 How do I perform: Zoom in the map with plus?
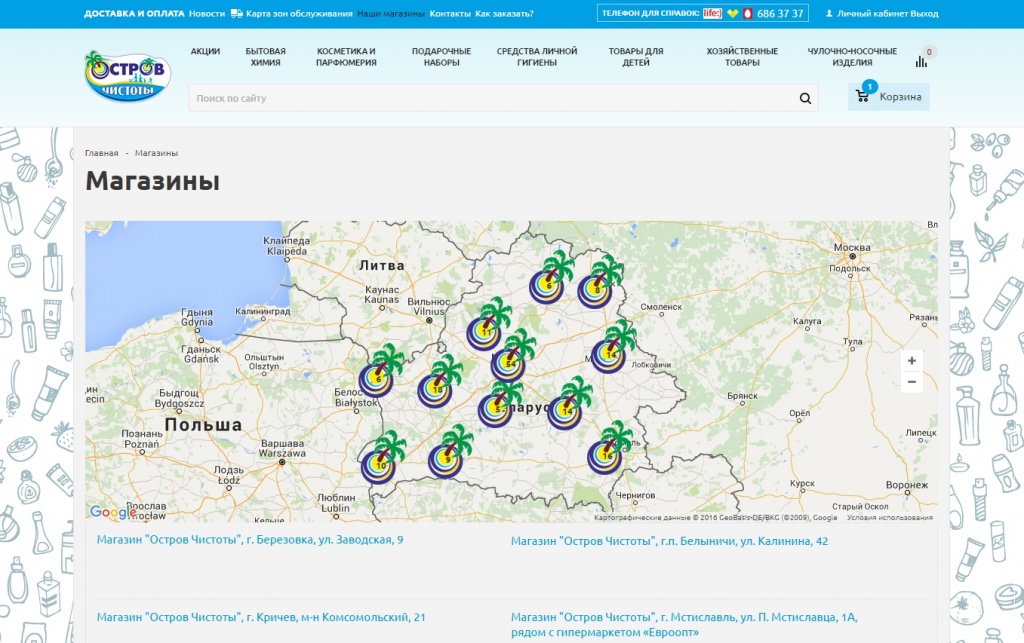pyautogui.click(x=912, y=360)
